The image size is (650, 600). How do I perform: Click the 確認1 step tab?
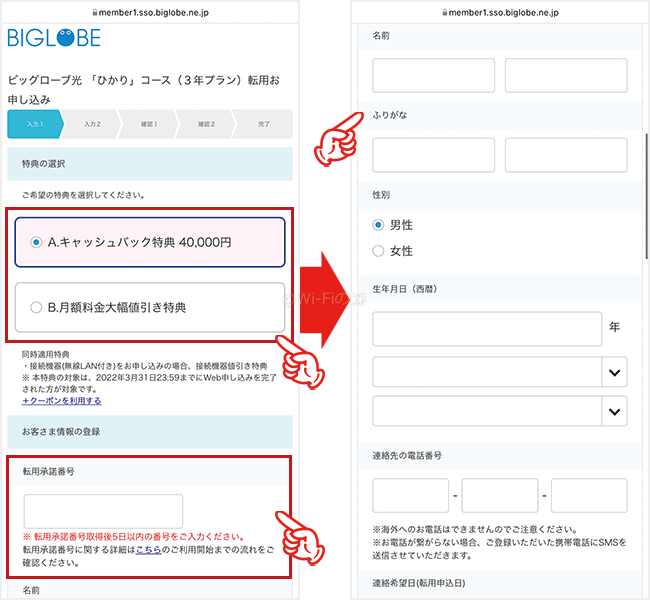pos(149,124)
